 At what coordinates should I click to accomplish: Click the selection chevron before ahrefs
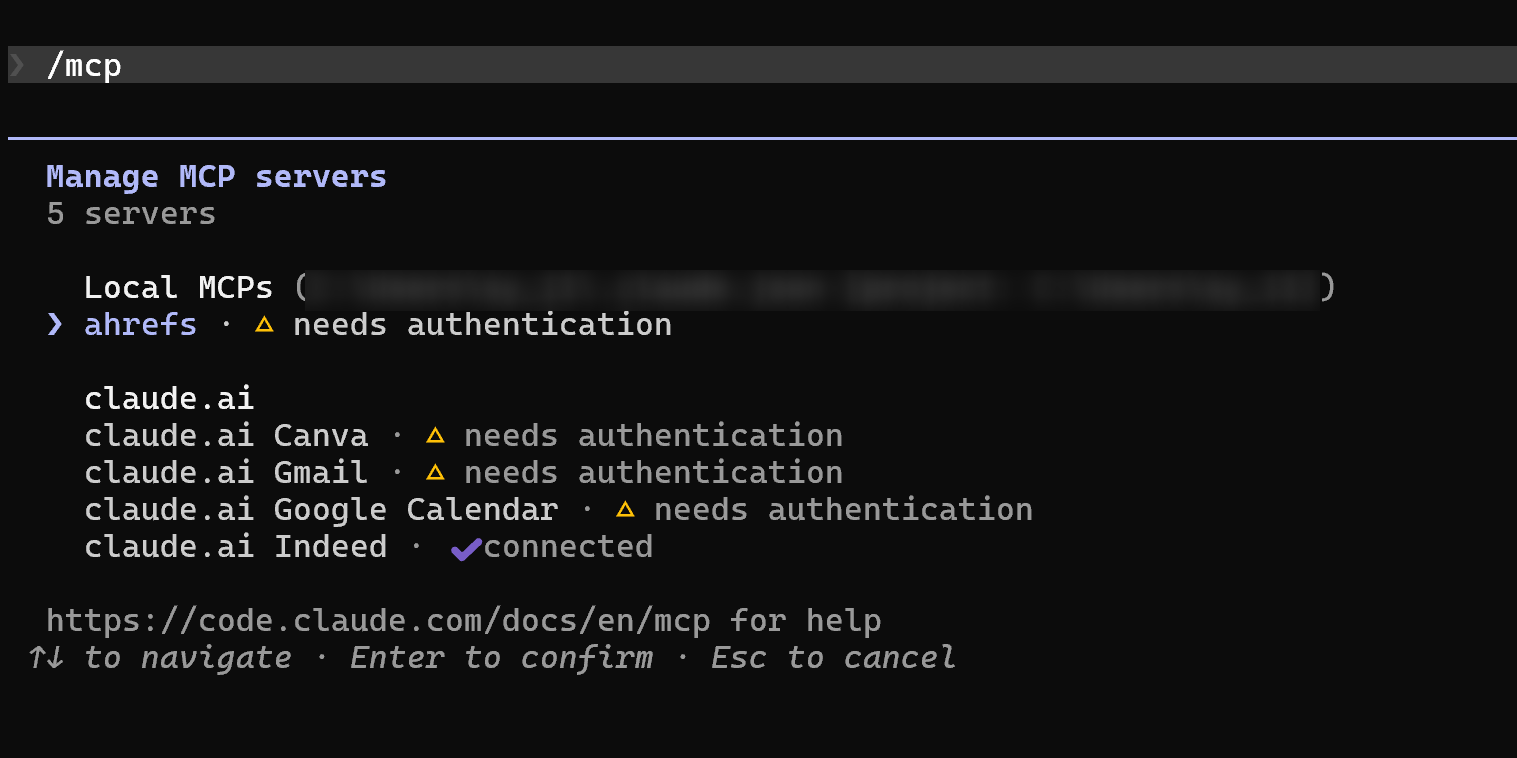[53, 324]
